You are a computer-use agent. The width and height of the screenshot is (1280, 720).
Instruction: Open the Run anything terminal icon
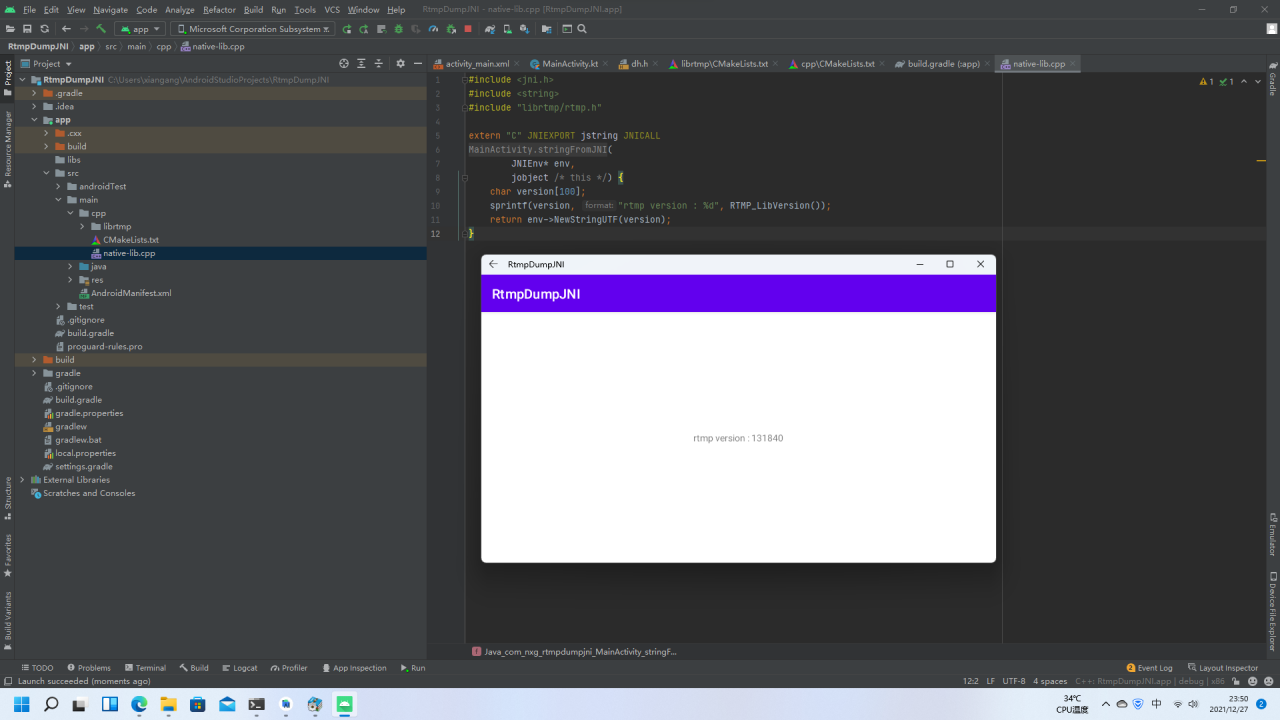(x=567, y=29)
